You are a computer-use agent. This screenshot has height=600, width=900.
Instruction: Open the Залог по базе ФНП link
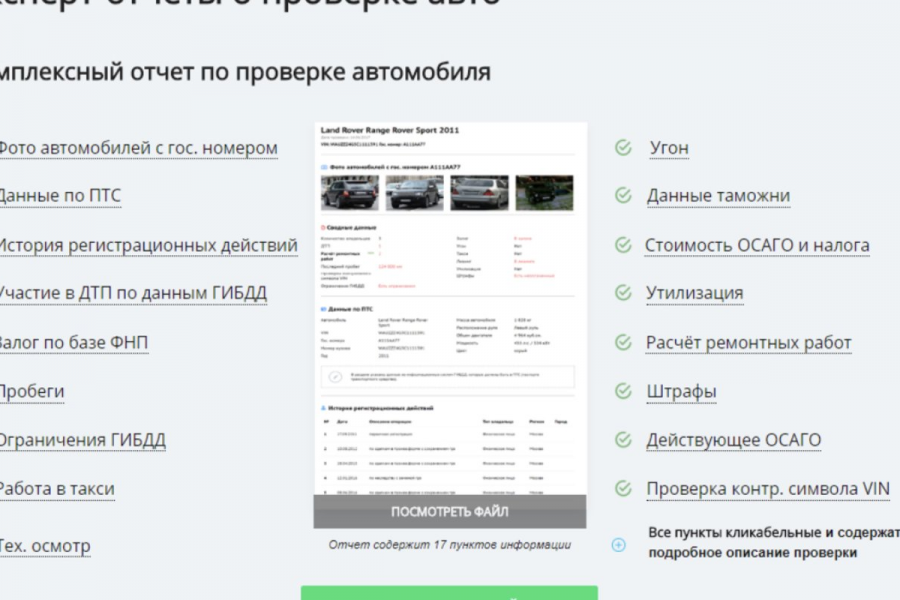click(x=73, y=343)
